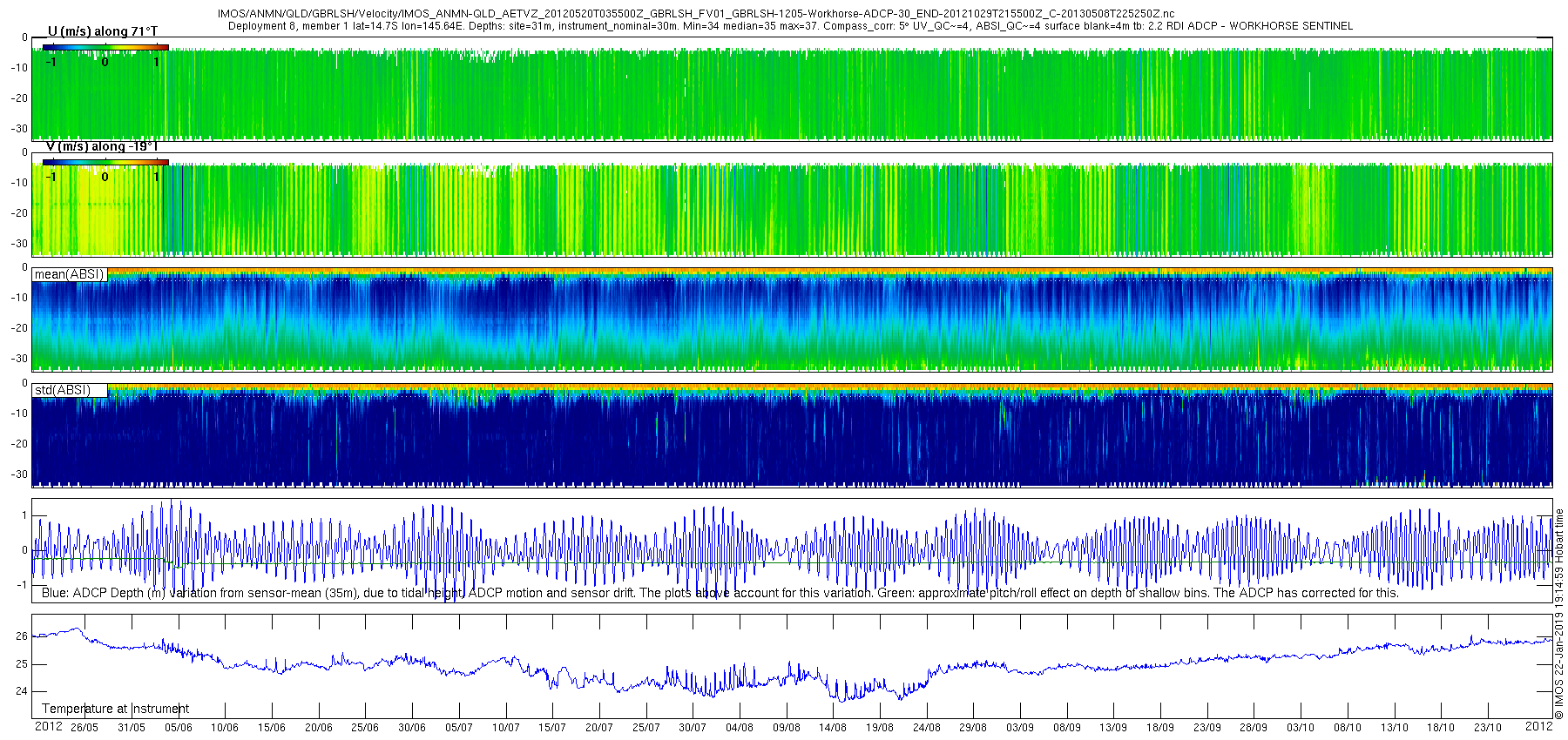
Task: Click the '15/07' date tick label
Action: click(552, 728)
